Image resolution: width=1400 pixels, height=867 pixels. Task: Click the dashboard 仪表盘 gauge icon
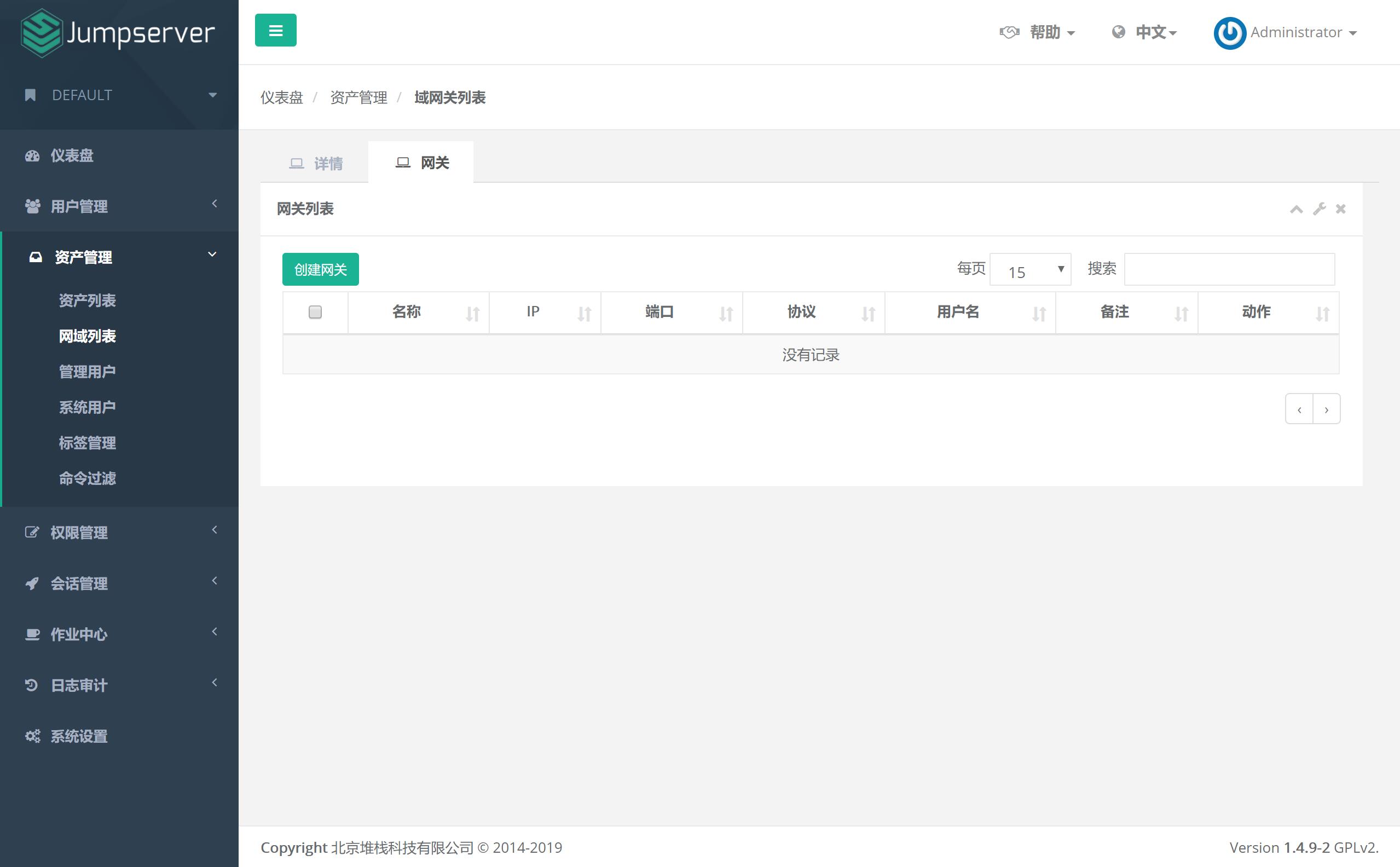(x=33, y=155)
